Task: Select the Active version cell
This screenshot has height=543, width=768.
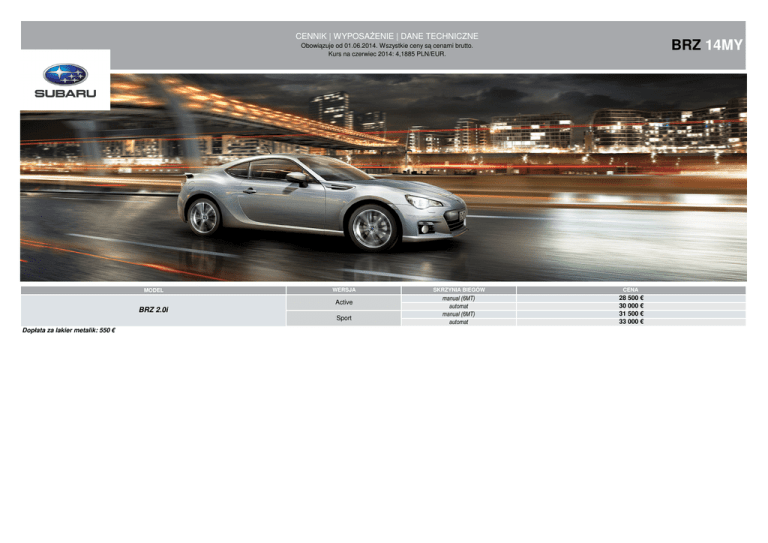Action: (x=343, y=302)
